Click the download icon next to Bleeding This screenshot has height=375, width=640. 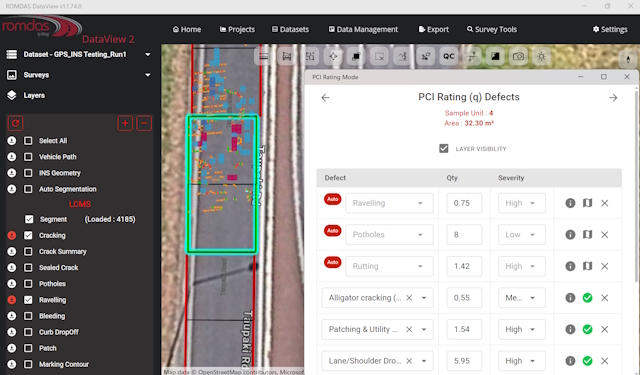tap(12, 316)
